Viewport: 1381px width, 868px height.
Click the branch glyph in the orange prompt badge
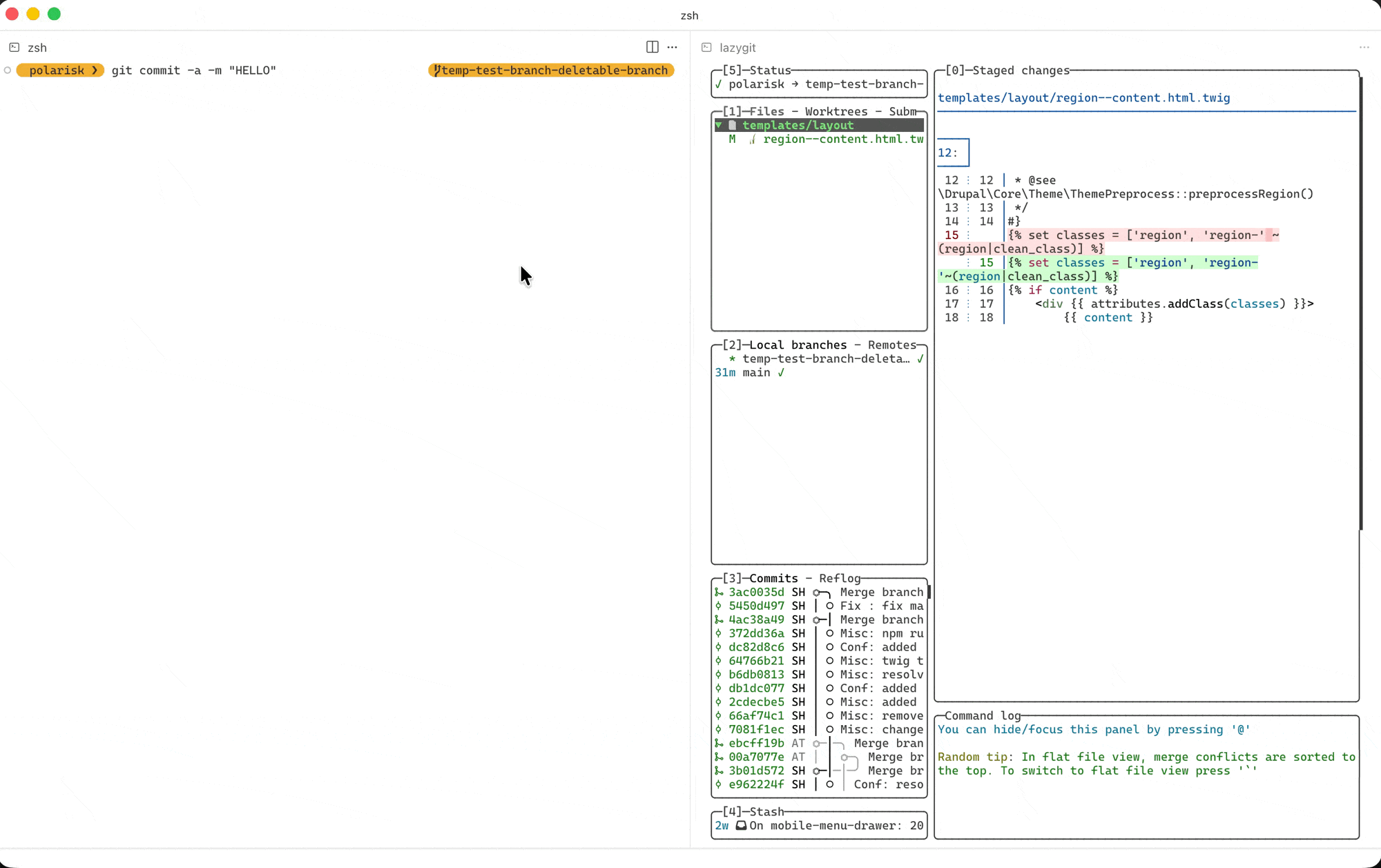tap(436, 70)
